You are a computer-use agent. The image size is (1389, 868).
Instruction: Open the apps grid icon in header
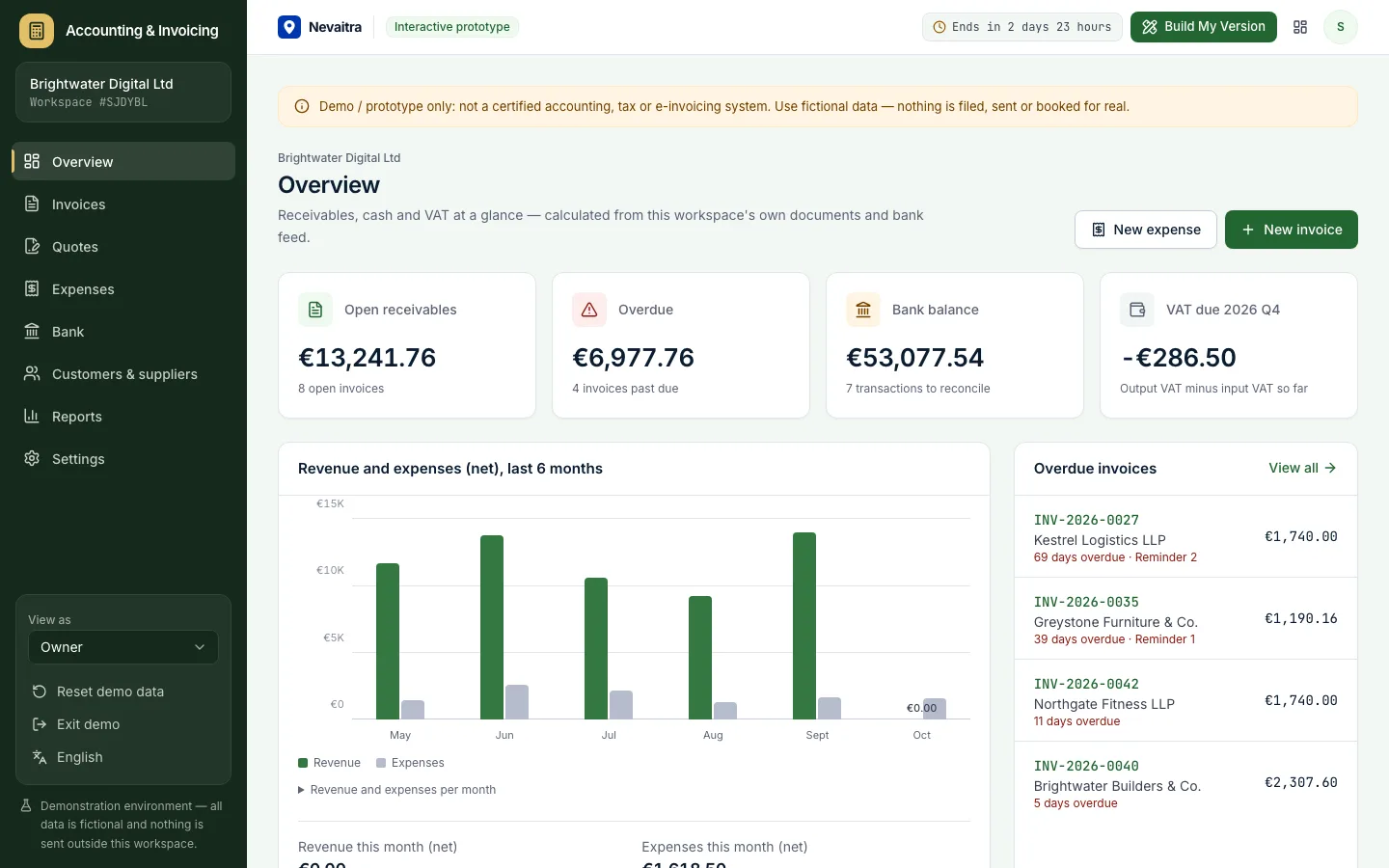(x=1300, y=27)
